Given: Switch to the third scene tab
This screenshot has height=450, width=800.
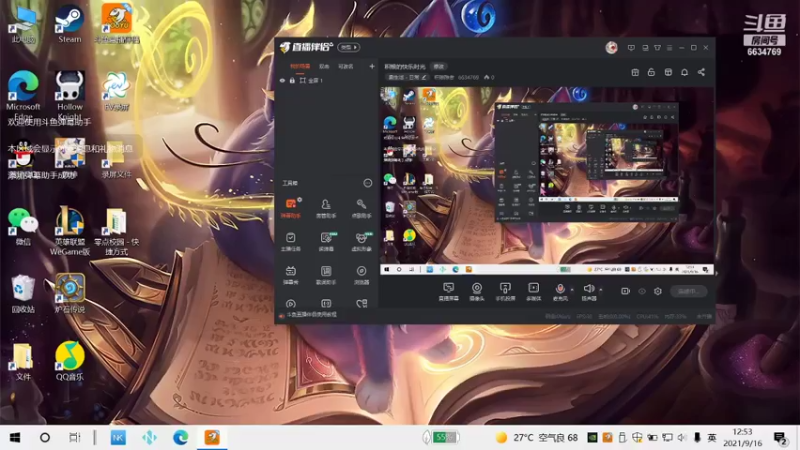Looking at the screenshot, I should tap(345, 66).
